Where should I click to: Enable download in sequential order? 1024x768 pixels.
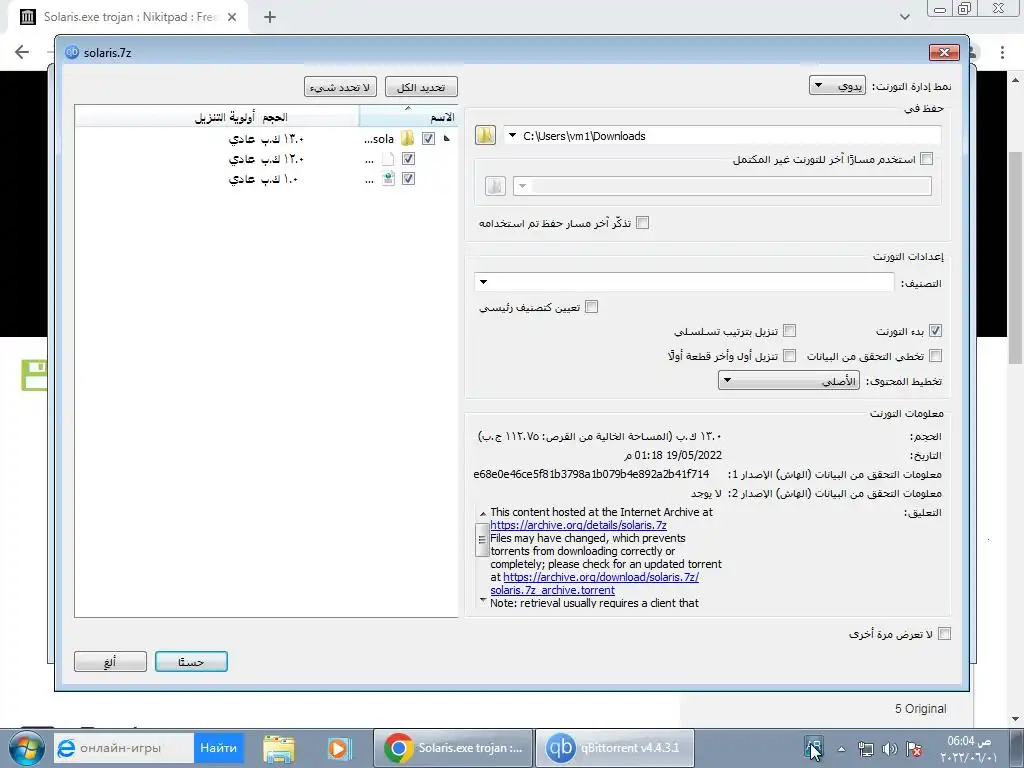pyautogui.click(x=790, y=331)
